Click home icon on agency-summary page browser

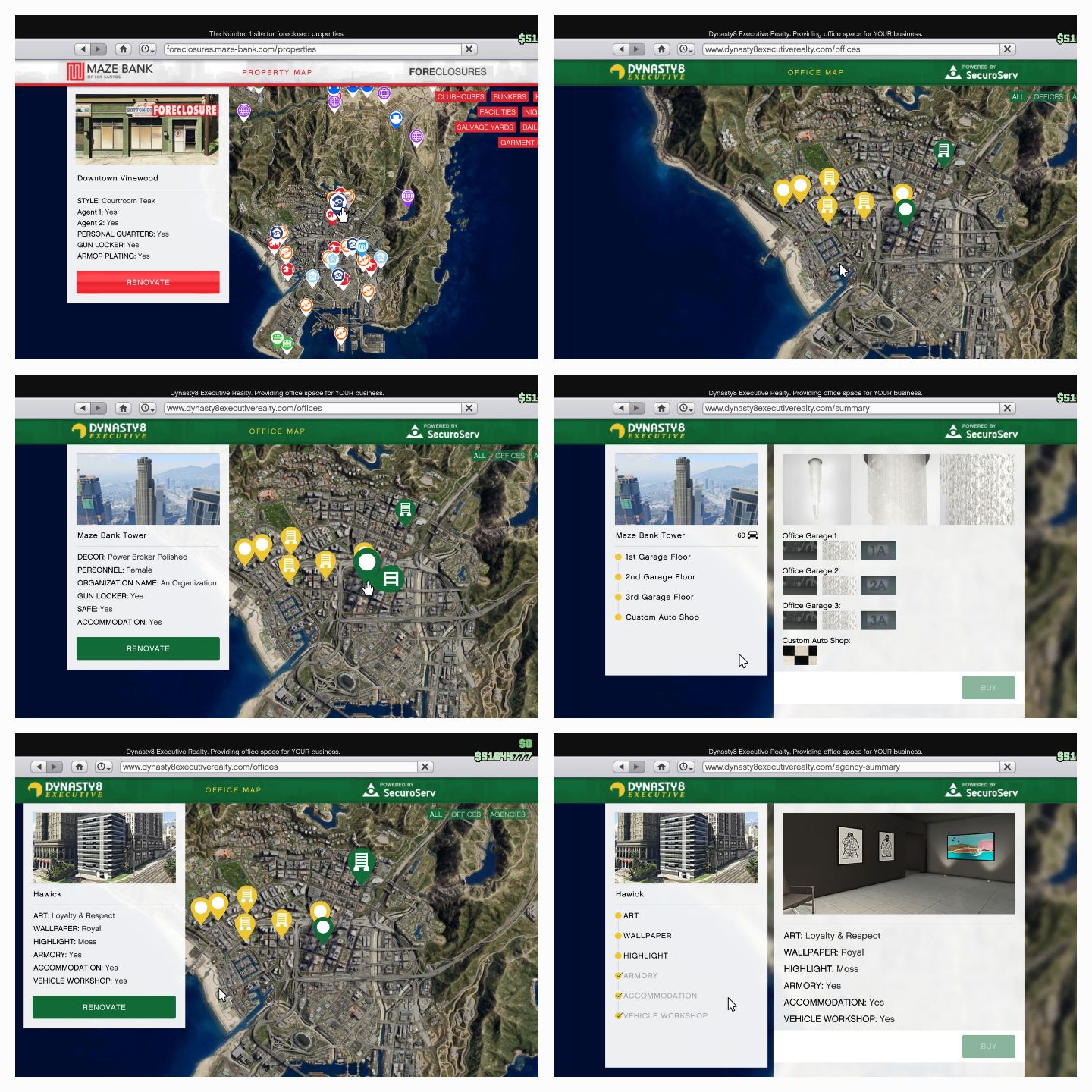point(662,767)
